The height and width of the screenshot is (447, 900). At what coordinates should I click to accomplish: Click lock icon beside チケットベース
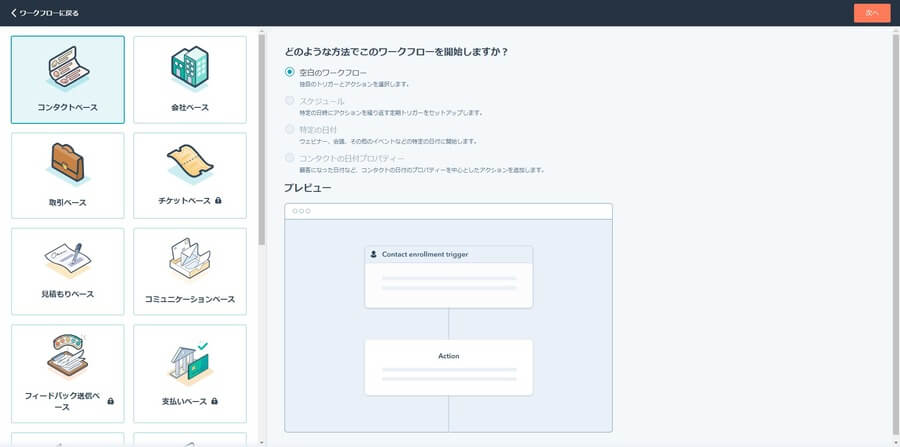[x=218, y=201]
